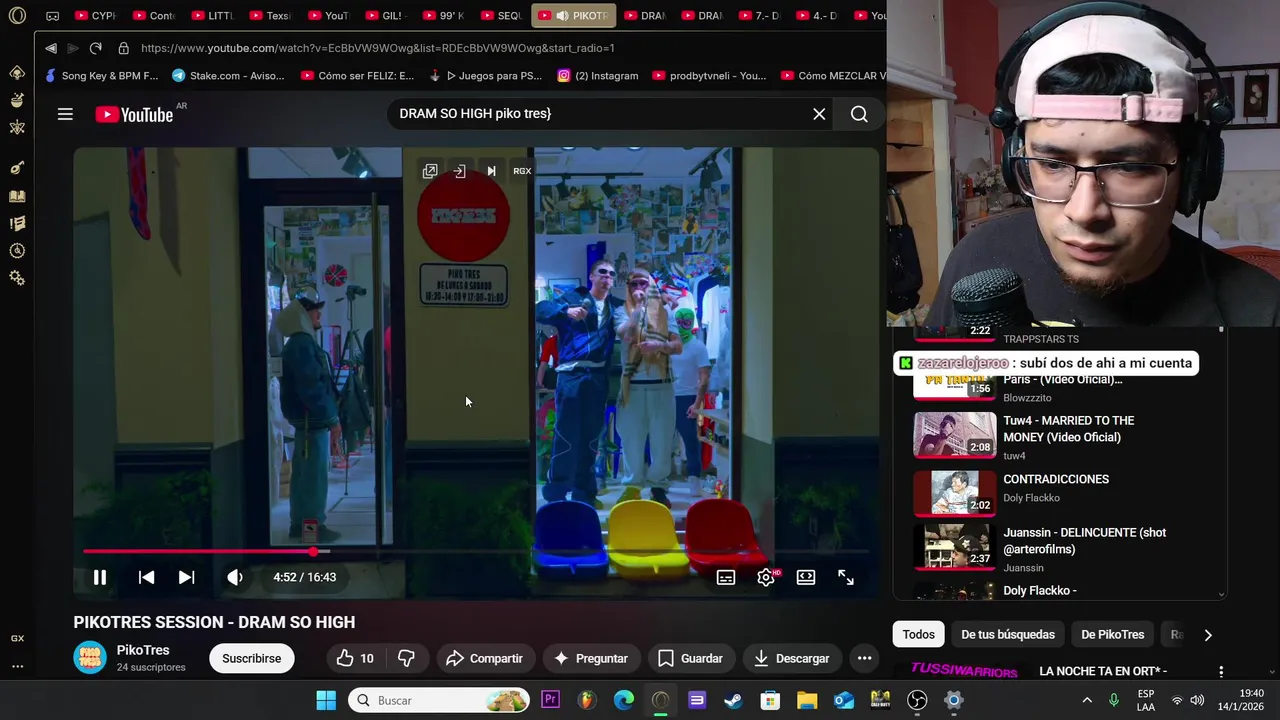The height and width of the screenshot is (720, 1280).
Task: Clear the search box with the X
Action: [819, 114]
